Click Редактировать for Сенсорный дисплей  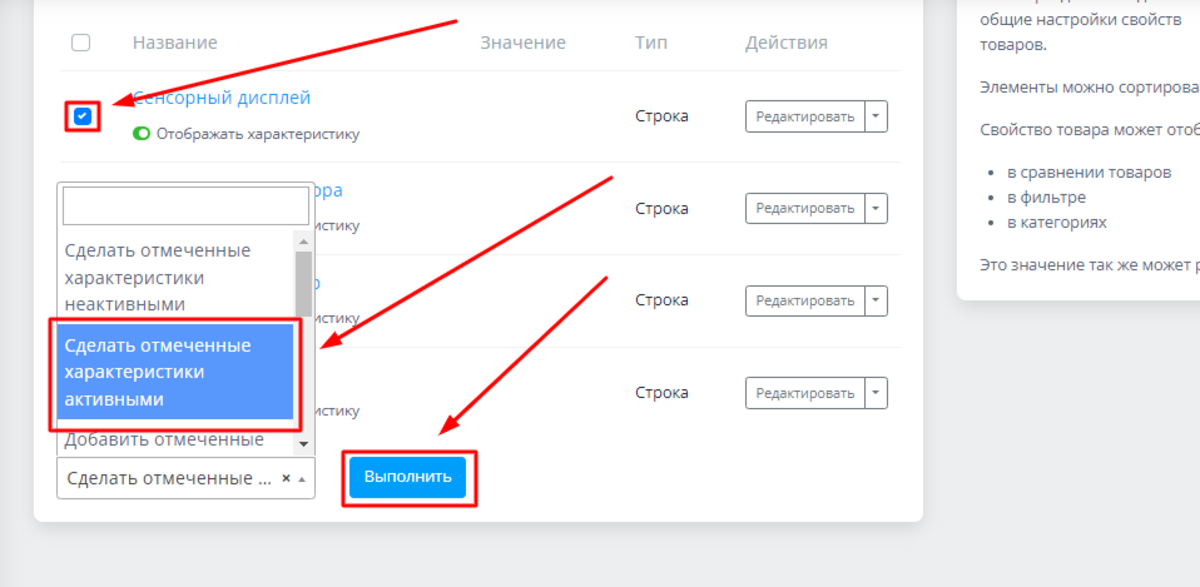[x=805, y=117]
